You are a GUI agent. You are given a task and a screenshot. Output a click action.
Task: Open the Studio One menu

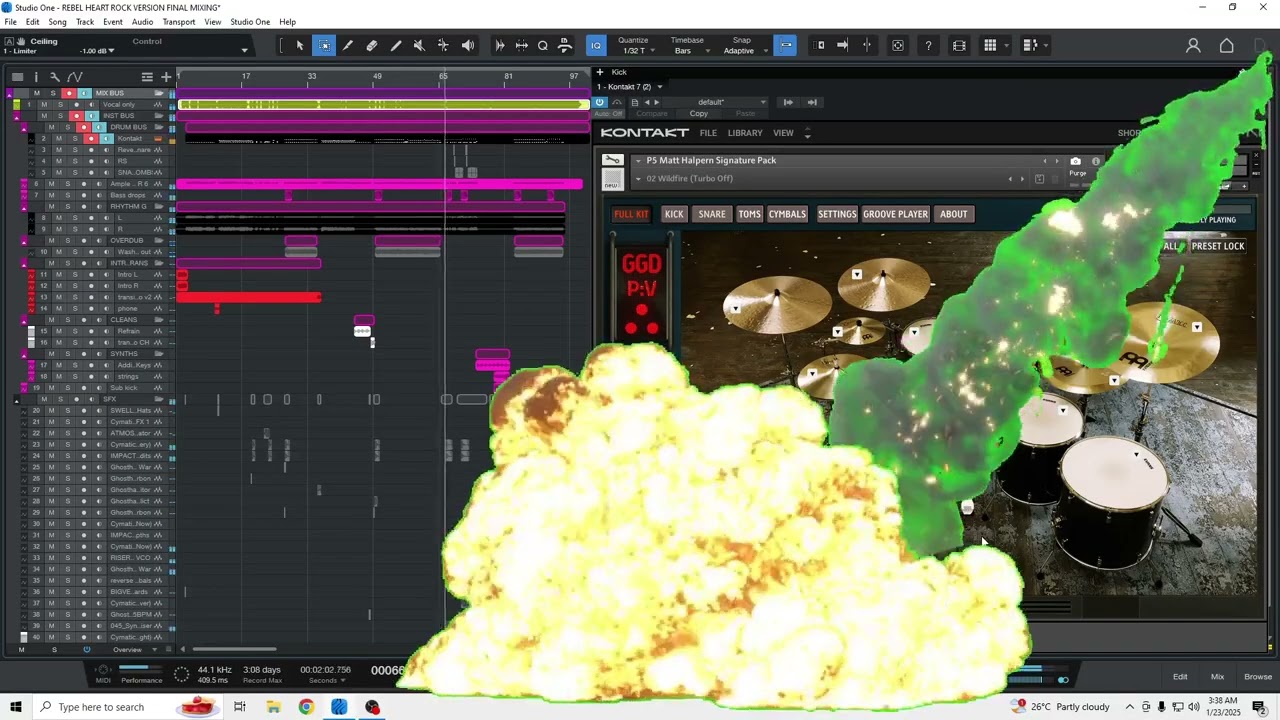[250, 22]
